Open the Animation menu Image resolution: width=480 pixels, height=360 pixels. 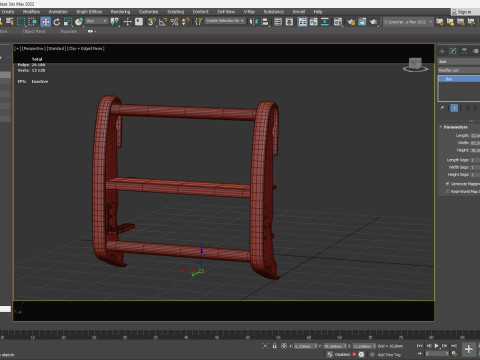point(58,12)
